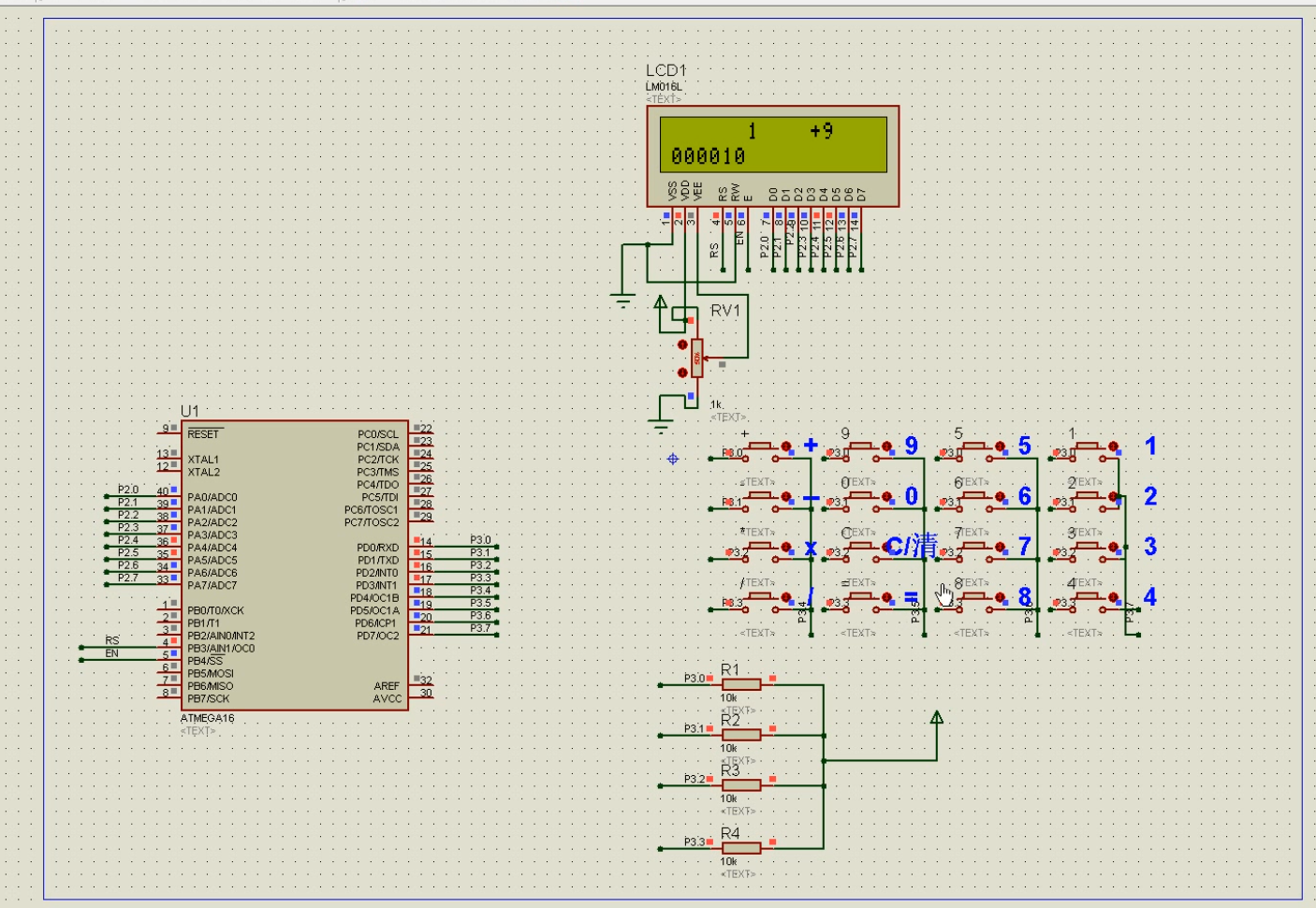Select the R4 10k resistor
This screenshot has width=1316, height=908.
pyautogui.click(x=741, y=848)
